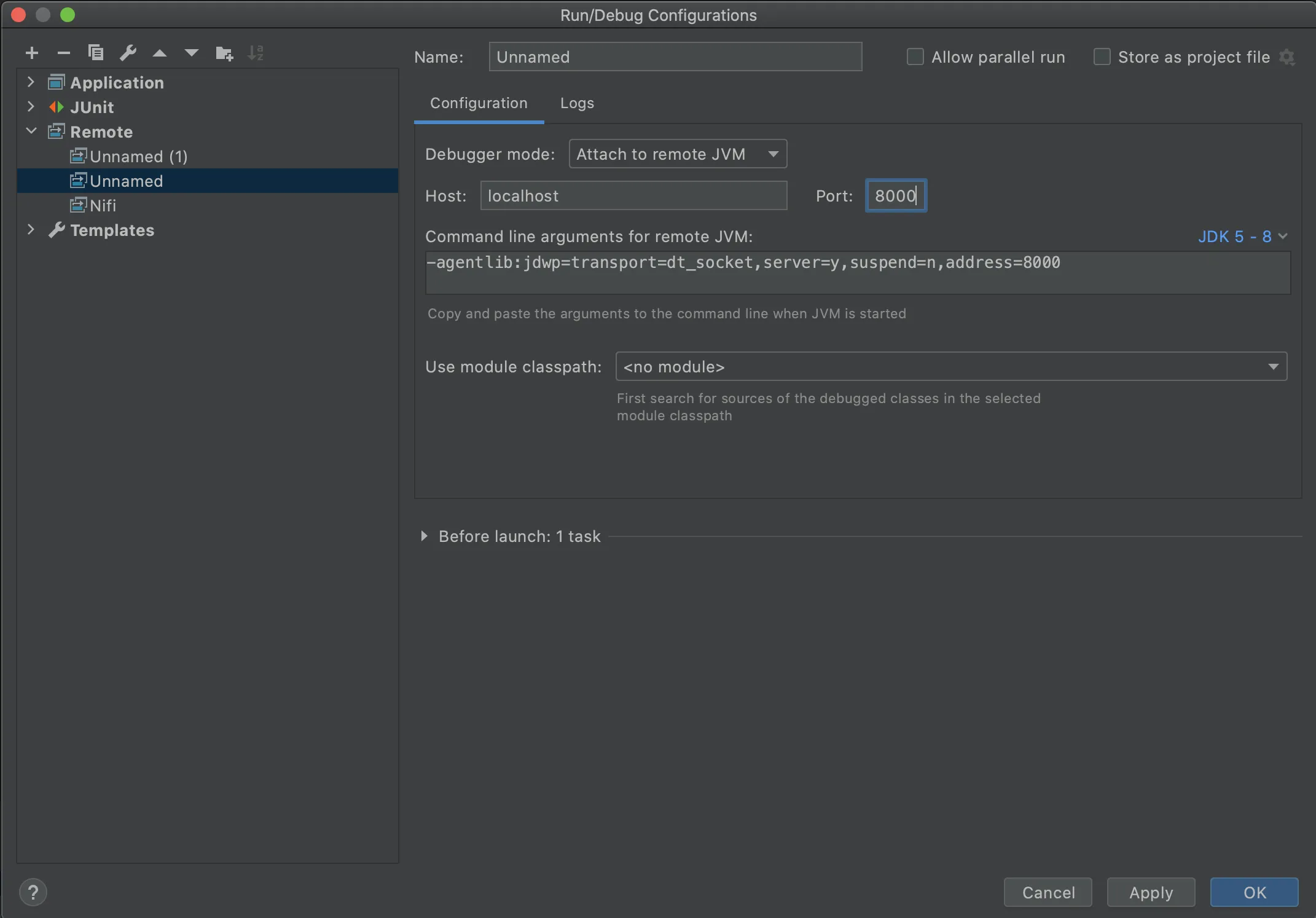The height and width of the screenshot is (918, 1316).
Task: Collapse the Remote configuration group
Action: click(31, 131)
